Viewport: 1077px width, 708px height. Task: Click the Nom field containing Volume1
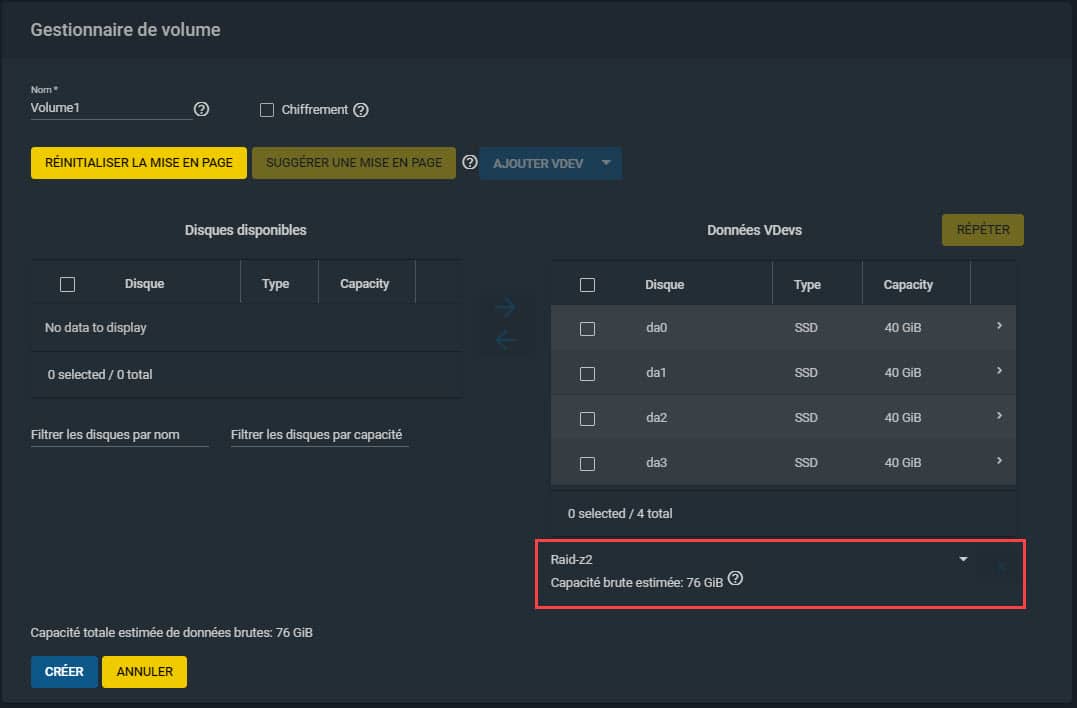111,108
